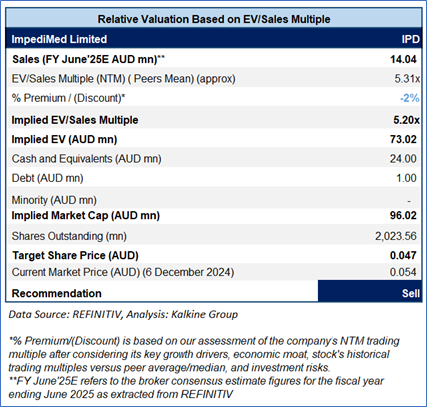Viewport: 427px width, 407px height.
Task: Click the shares value '2,023.56'
Action: [x=396, y=236]
